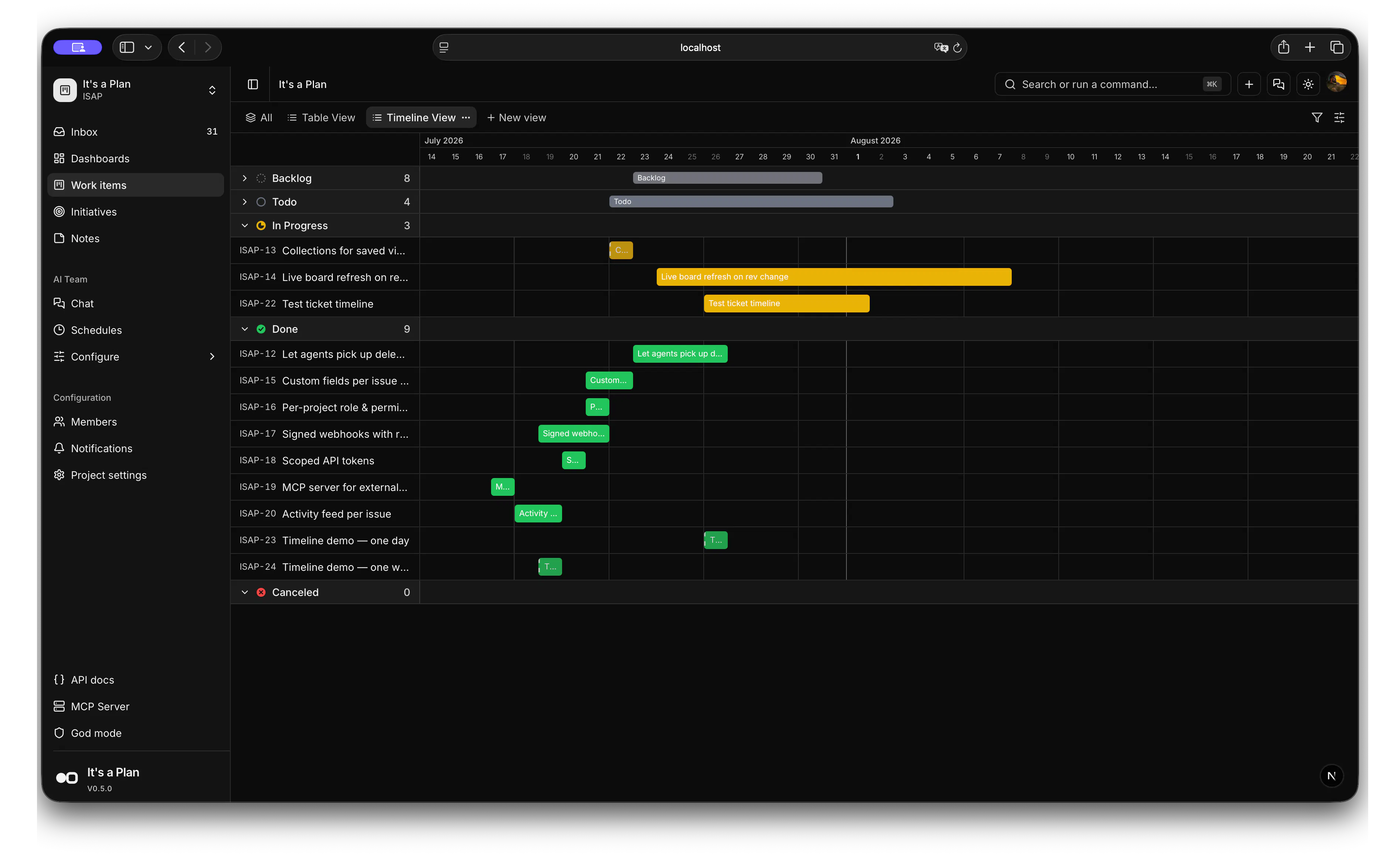
Task: Open the Inbox page
Action: [135, 132]
